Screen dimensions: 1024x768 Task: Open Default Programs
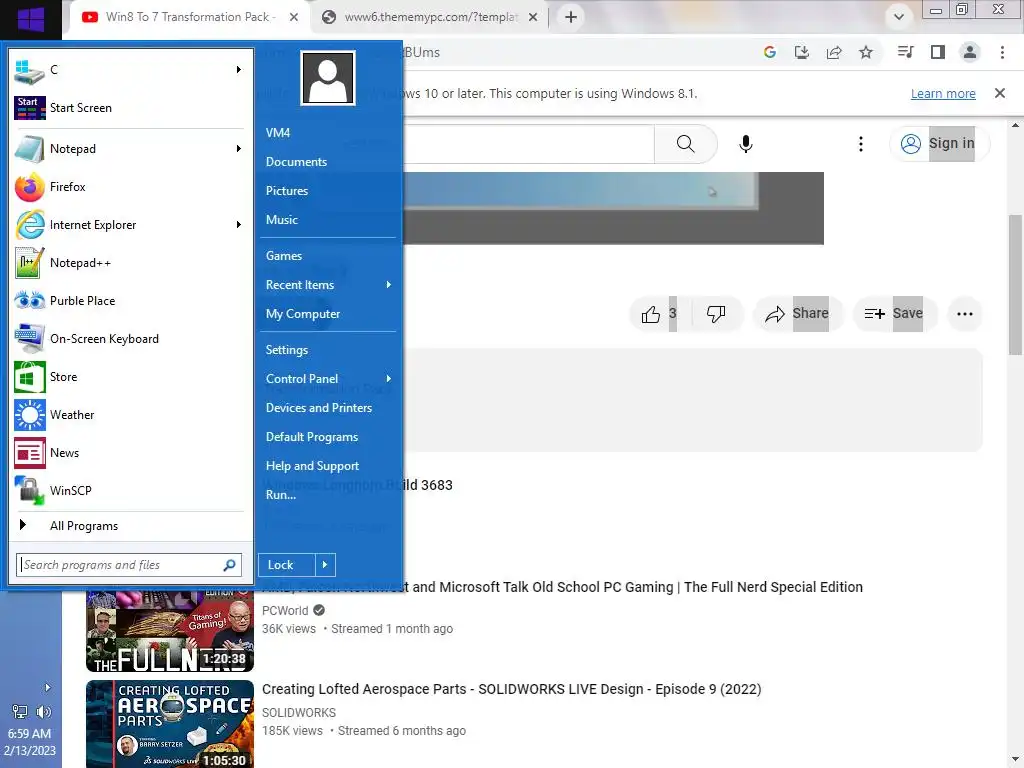click(312, 437)
